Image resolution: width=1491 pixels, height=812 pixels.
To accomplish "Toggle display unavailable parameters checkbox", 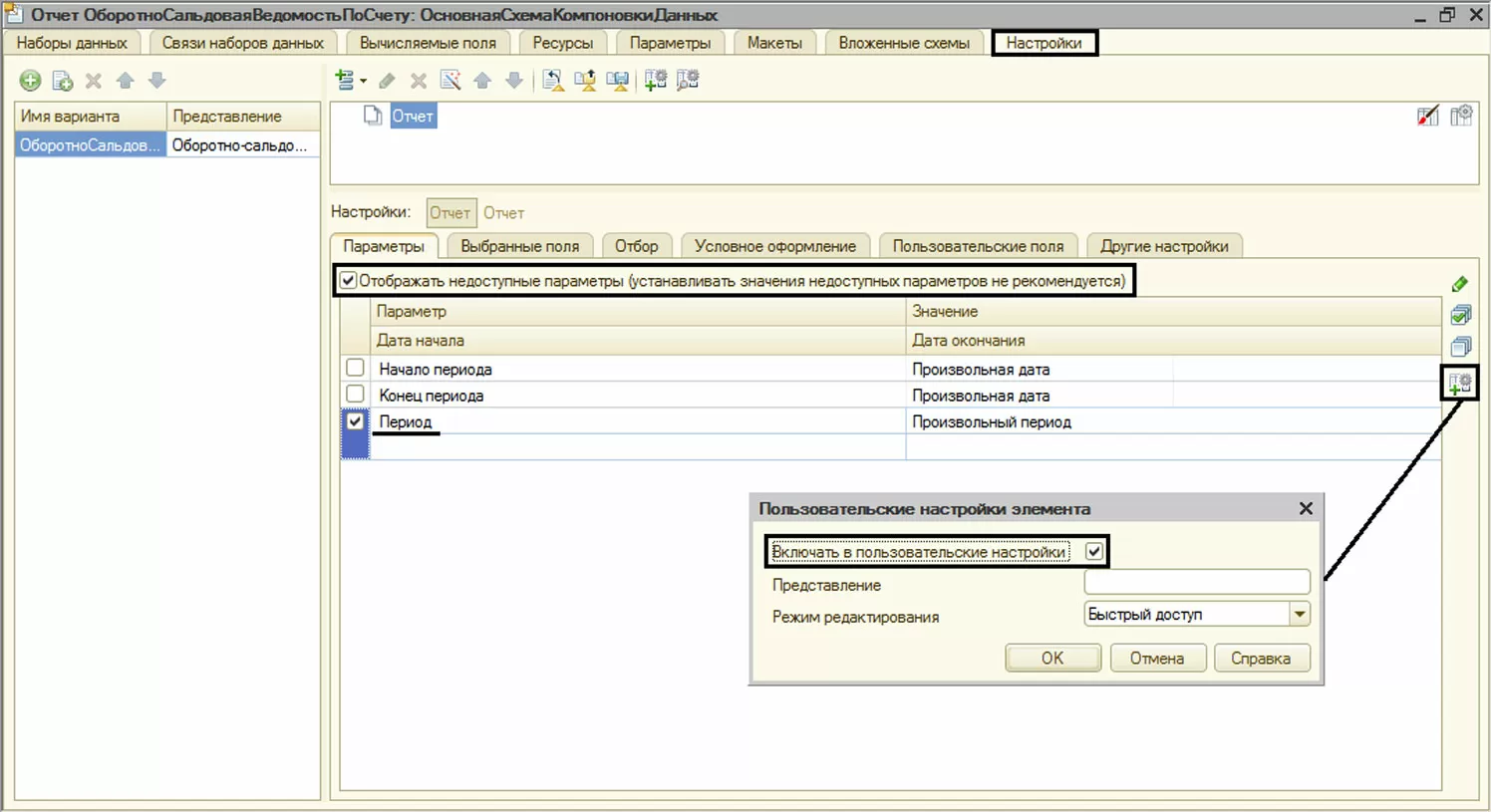I will click(x=348, y=281).
